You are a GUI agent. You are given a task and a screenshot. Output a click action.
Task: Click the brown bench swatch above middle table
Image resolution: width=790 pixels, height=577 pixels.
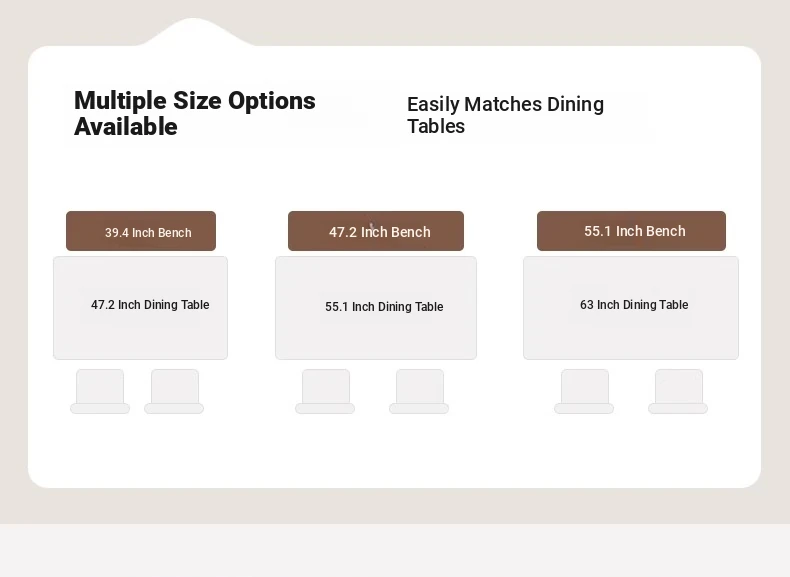click(376, 231)
